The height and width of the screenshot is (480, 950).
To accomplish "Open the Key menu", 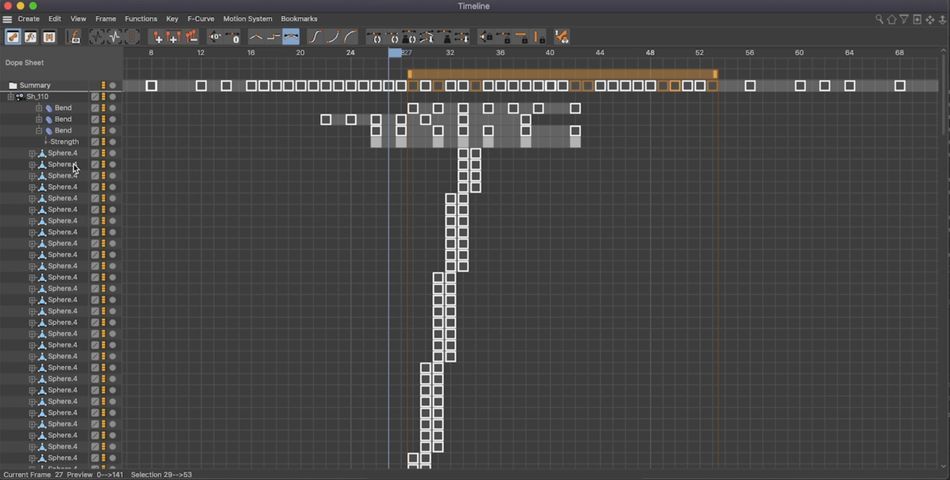I will point(172,19).
